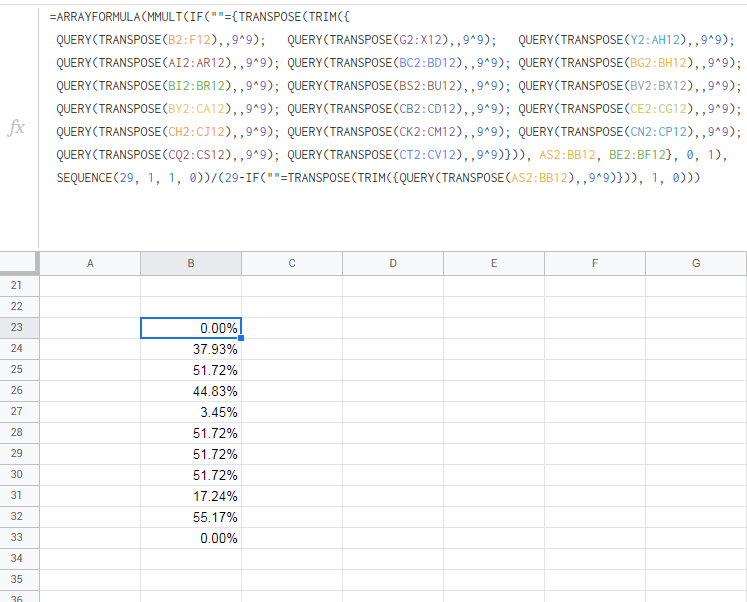747x602 pixels.
Task: Click cell showing 37.93%
Action: point(191,349)
